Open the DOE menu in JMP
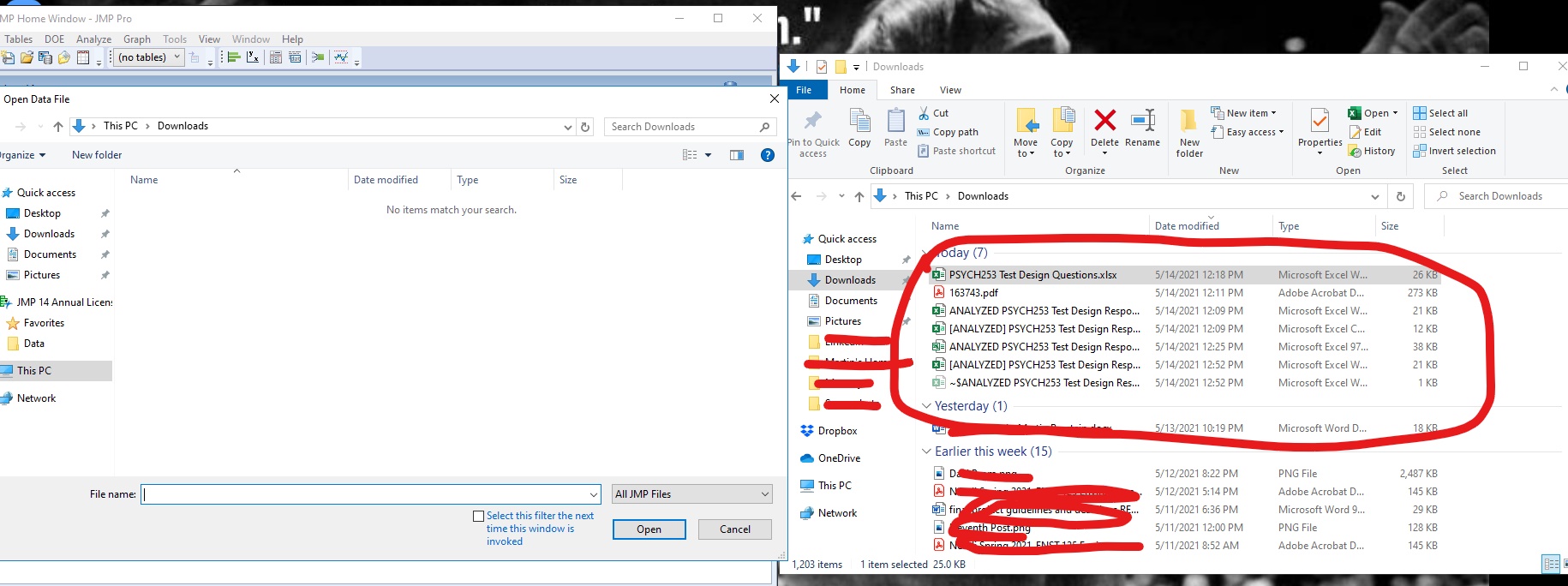This screenshot has height=586, width=1568. (x=55, y=39)
